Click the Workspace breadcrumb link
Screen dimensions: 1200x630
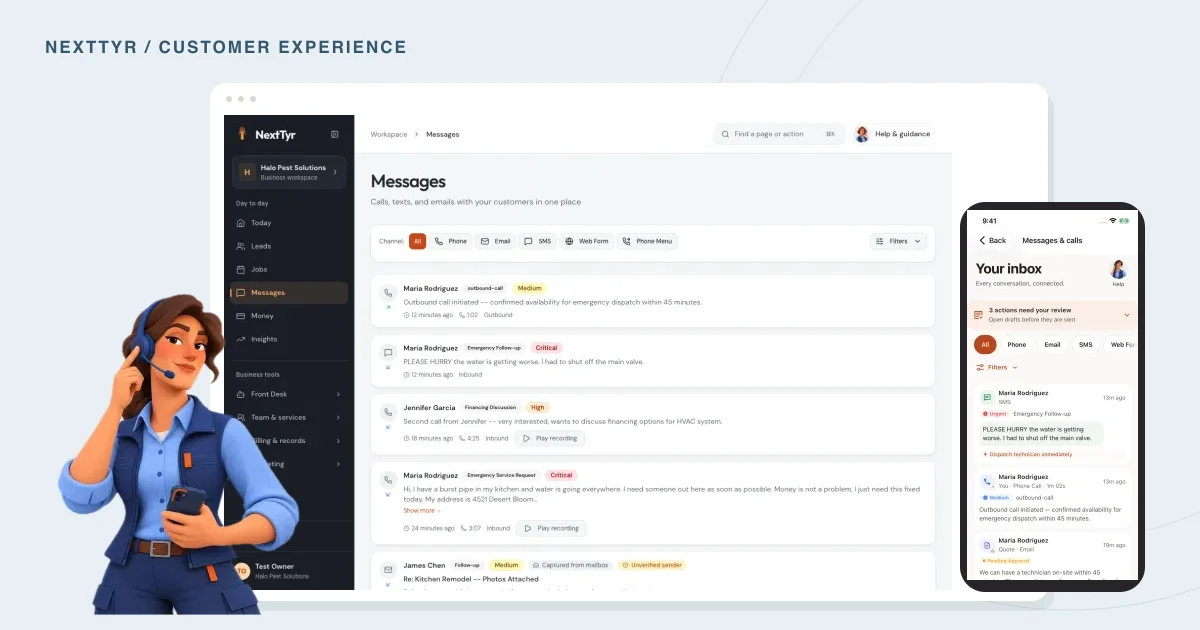click(389, 134)
